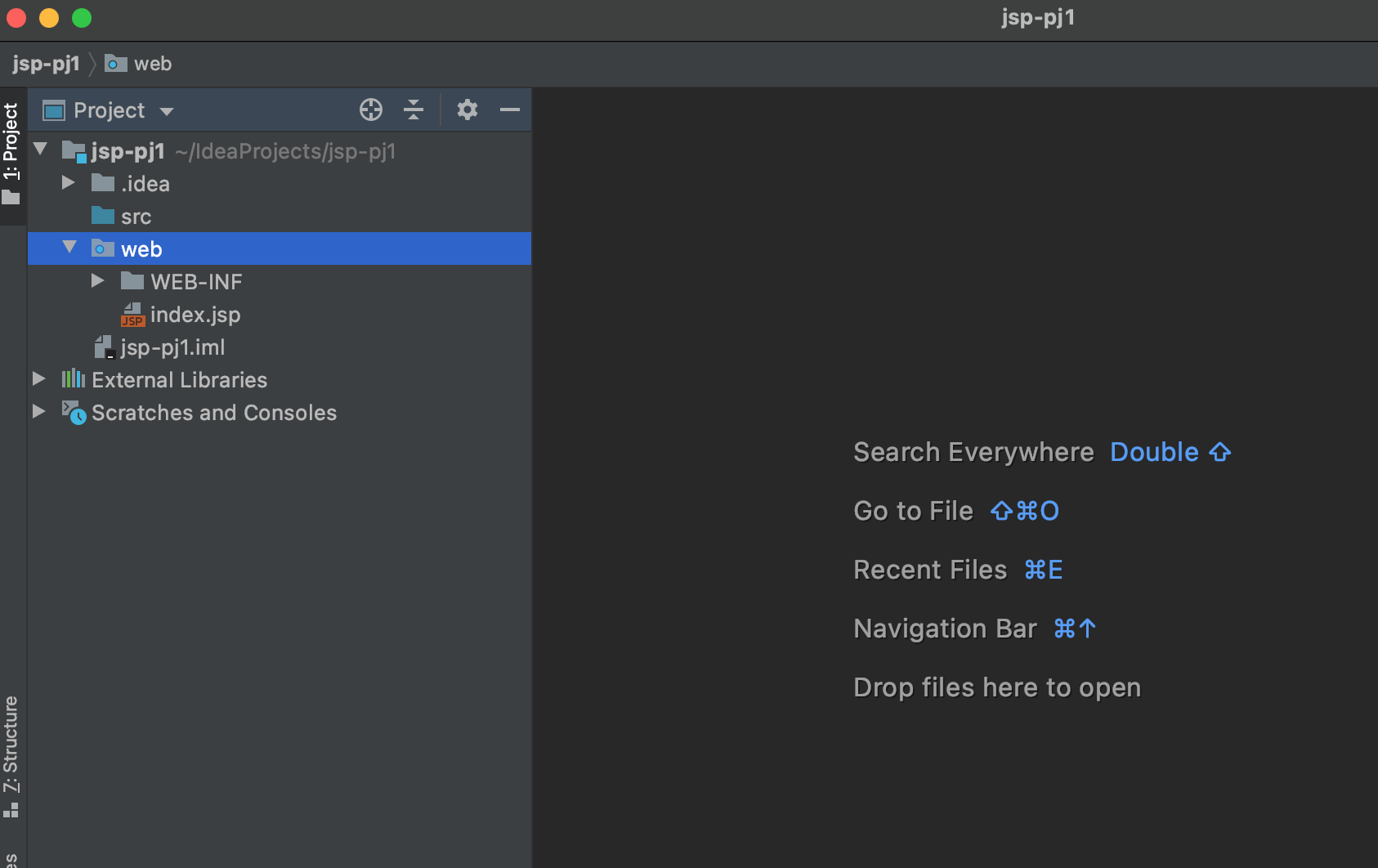
Task: Click Search Everywhere hint text
Action: point(973,452)
